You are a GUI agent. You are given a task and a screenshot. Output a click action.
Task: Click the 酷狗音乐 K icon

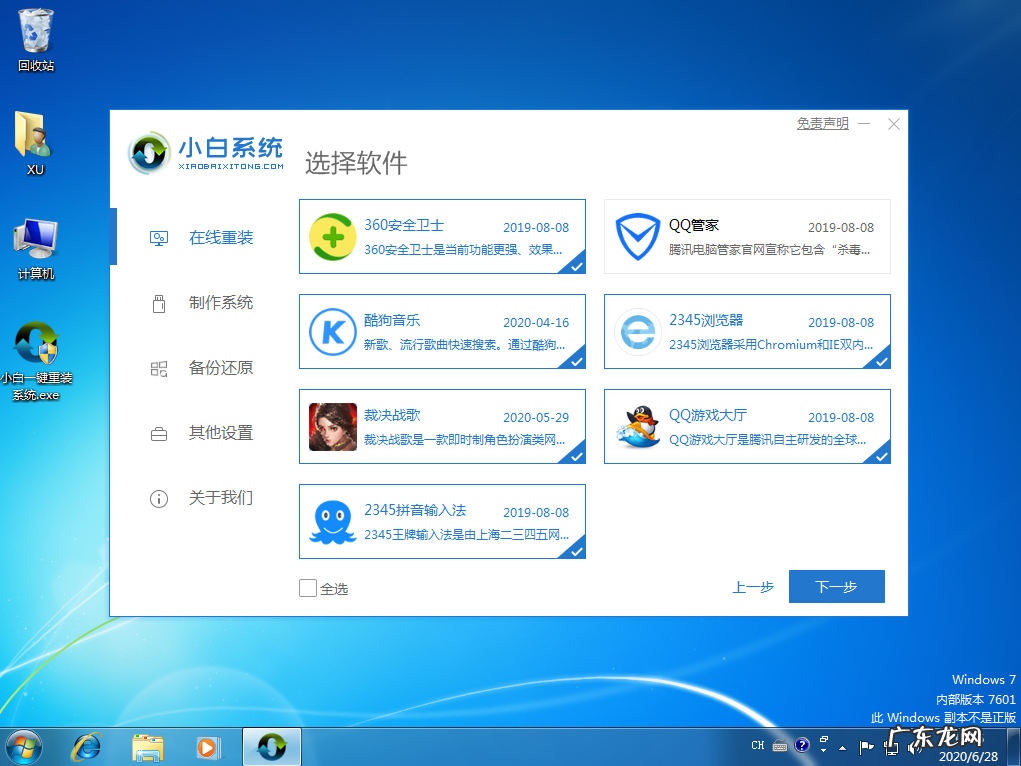333,332
